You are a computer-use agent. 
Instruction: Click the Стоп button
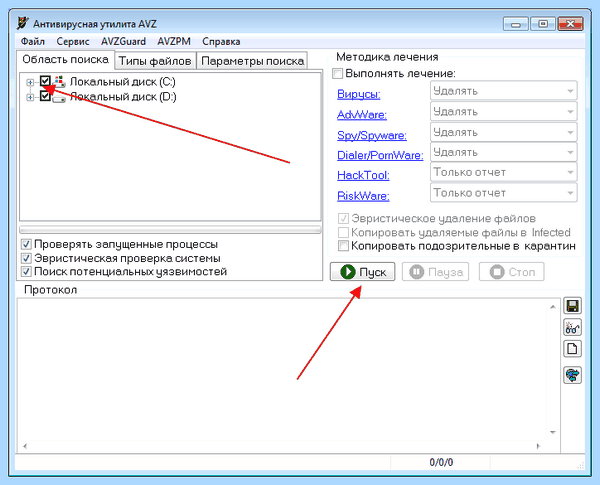(512, 272)
